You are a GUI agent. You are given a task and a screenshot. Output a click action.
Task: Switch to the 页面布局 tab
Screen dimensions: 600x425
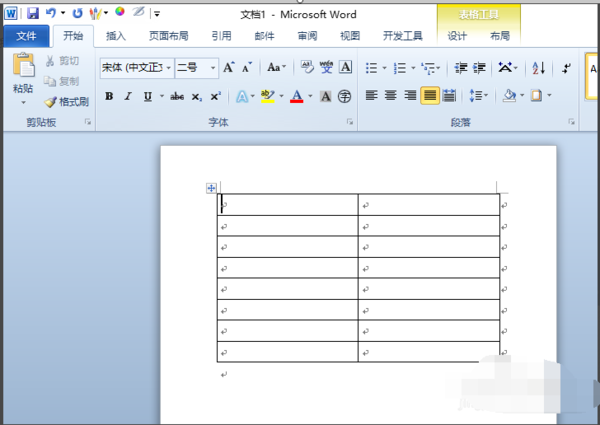[x=169, y=36]
